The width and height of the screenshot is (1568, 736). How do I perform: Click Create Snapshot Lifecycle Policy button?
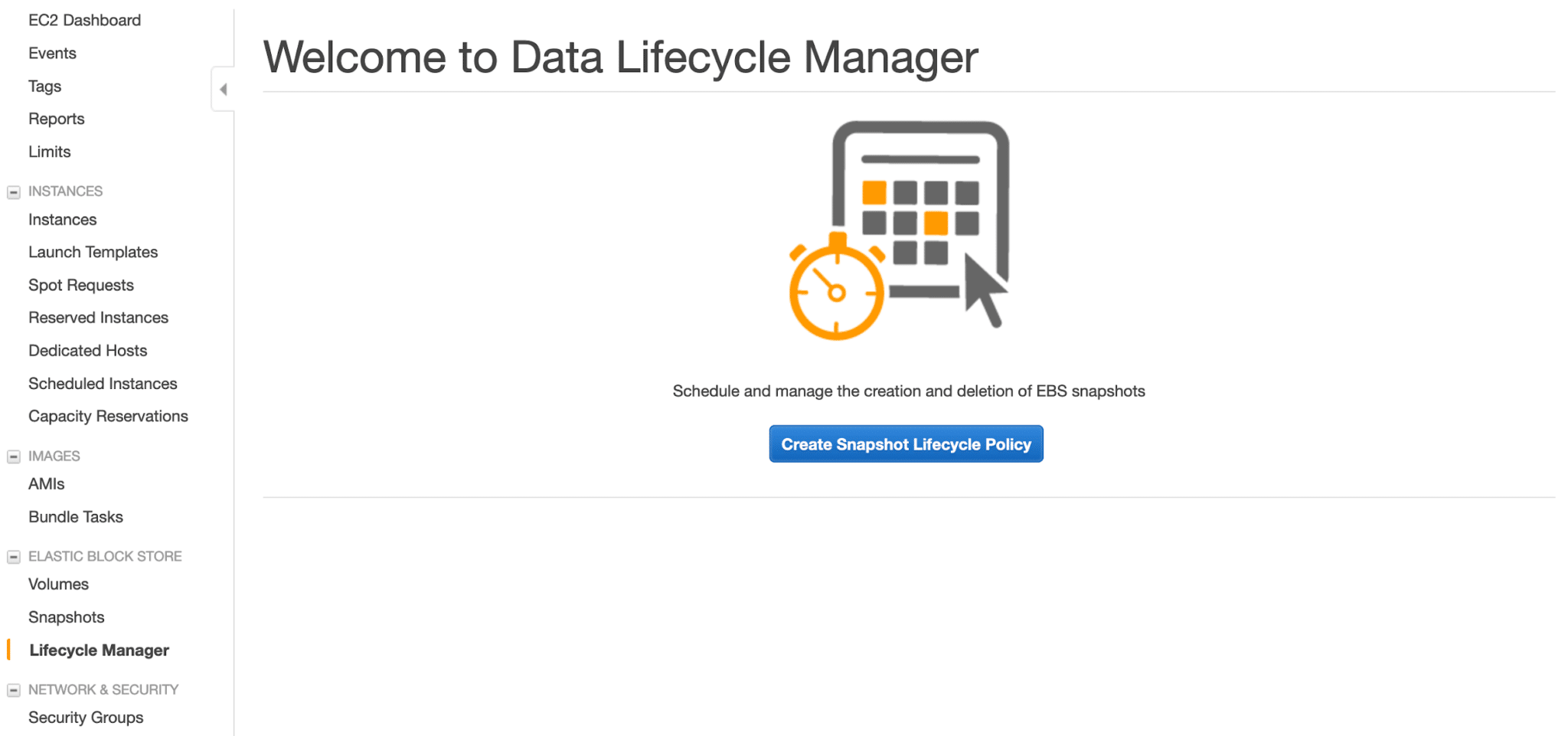906,444
